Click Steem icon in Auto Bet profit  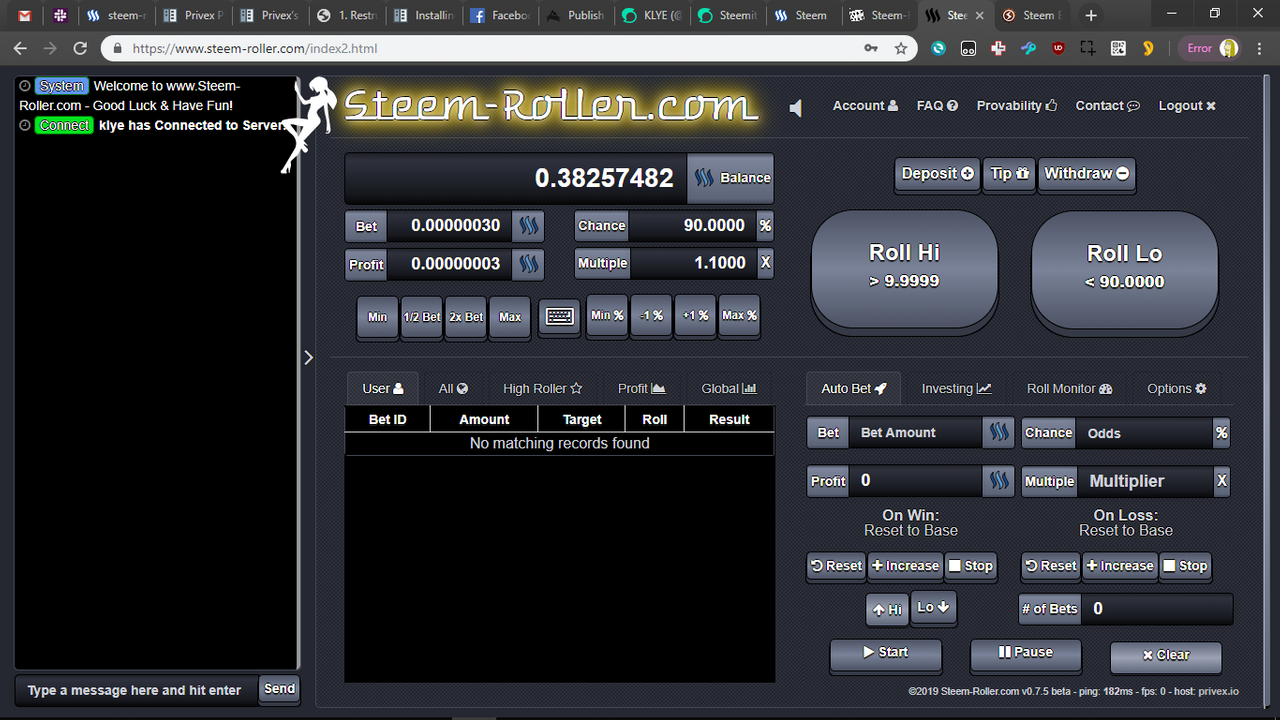tap(998, 481)
